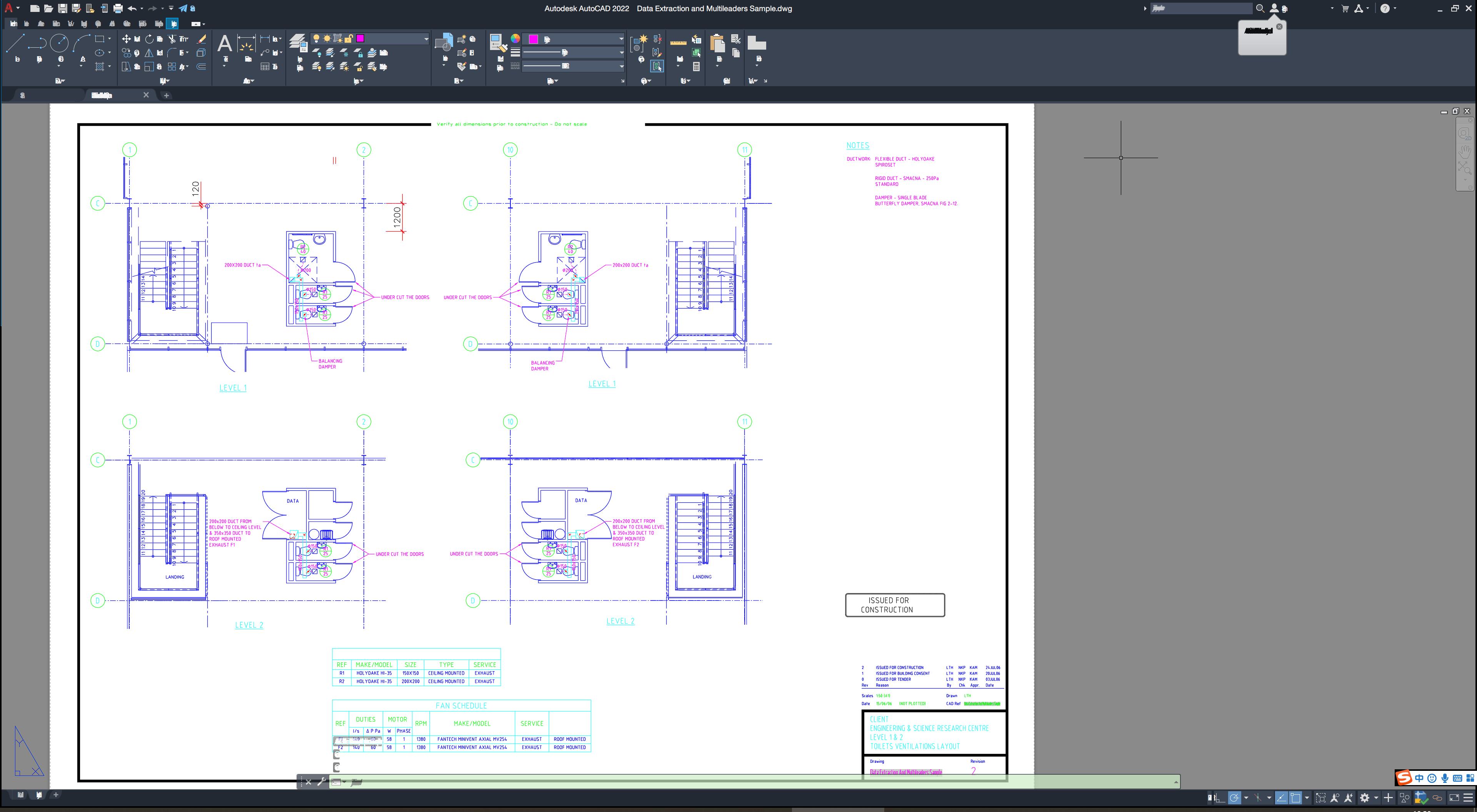Viewport: 1477px width, 812px height.
Task: Click the Customization hamburger button
Action: point(1468,798)
